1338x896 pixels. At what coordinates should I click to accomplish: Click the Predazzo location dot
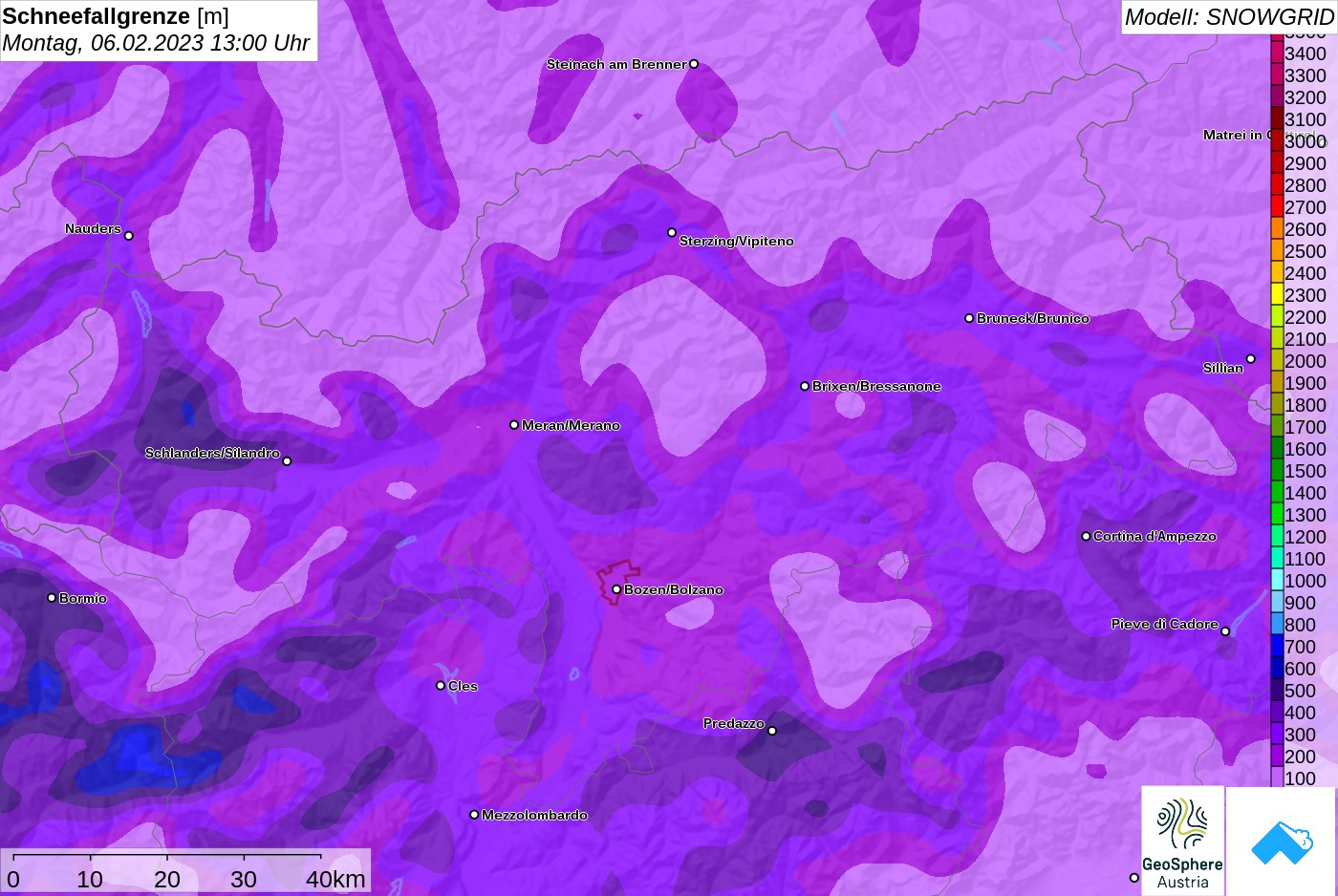pos(772,731)
